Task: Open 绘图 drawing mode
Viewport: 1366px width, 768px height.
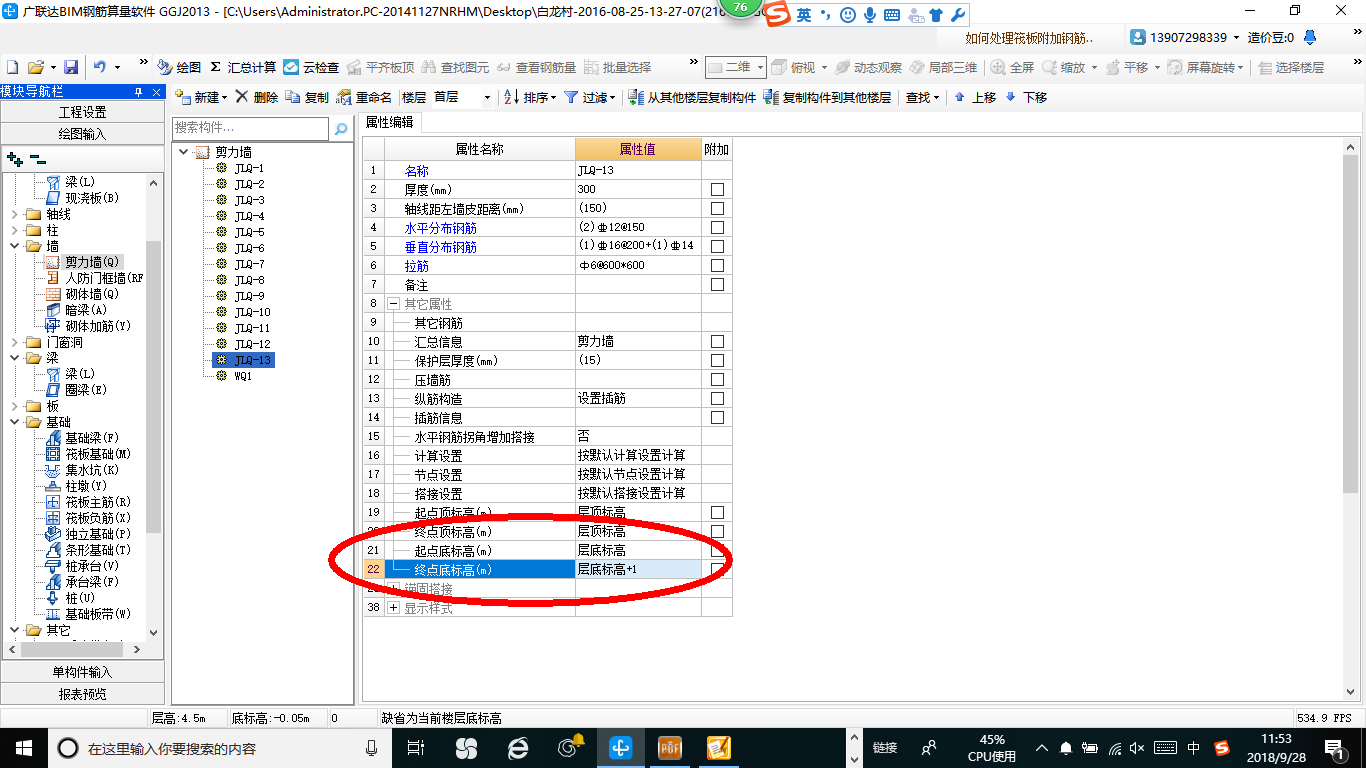Action: coord(179,67)
